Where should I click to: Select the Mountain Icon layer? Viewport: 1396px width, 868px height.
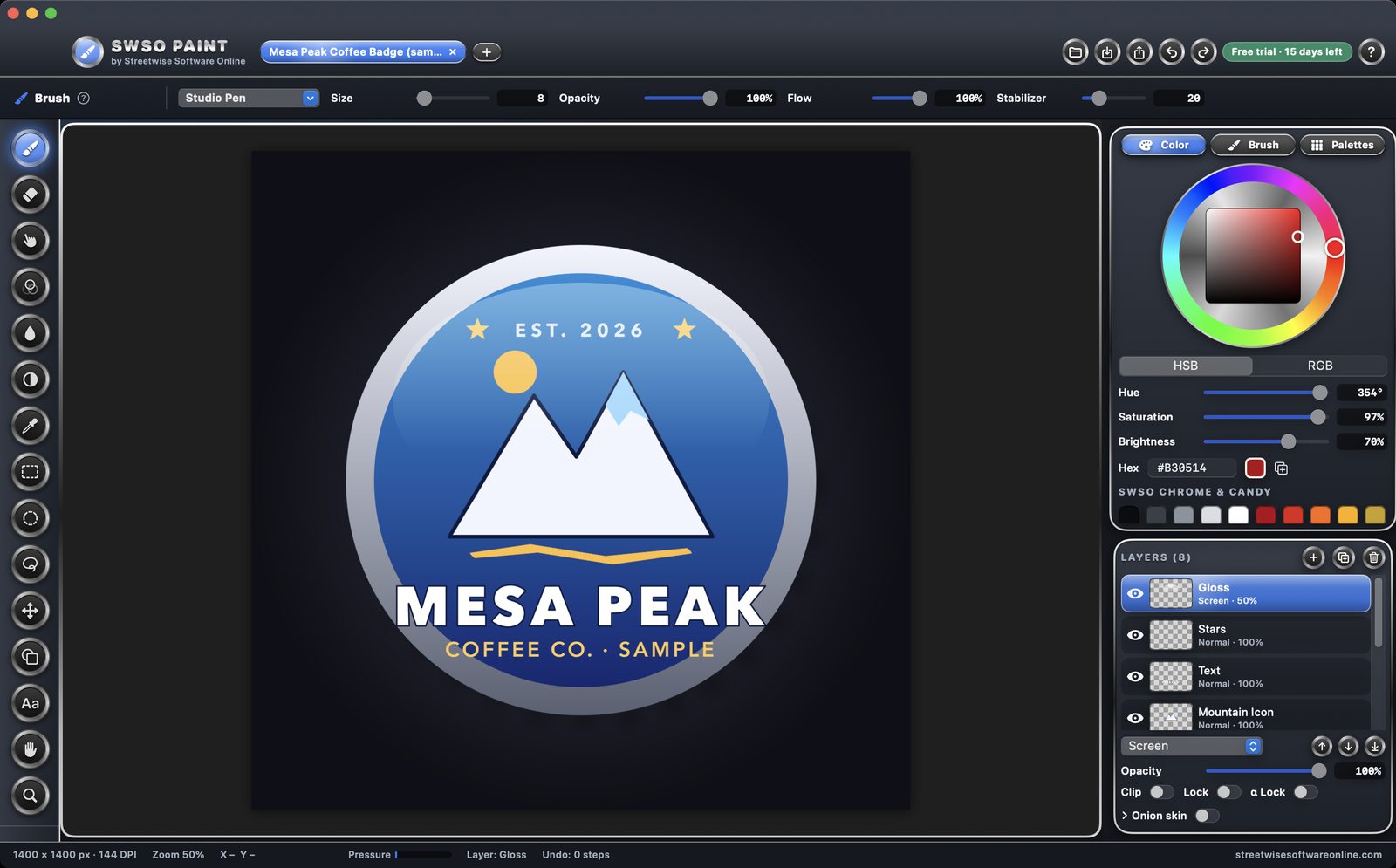point(1245,717)
